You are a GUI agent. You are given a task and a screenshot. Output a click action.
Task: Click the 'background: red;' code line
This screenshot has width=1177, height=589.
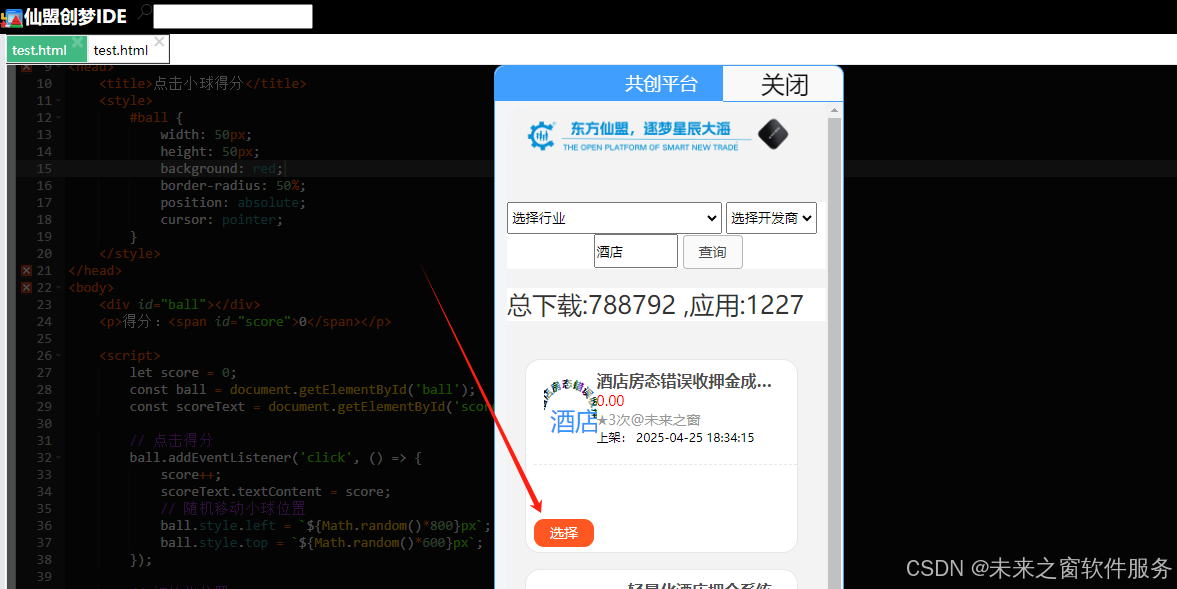(x=221, y=169)
